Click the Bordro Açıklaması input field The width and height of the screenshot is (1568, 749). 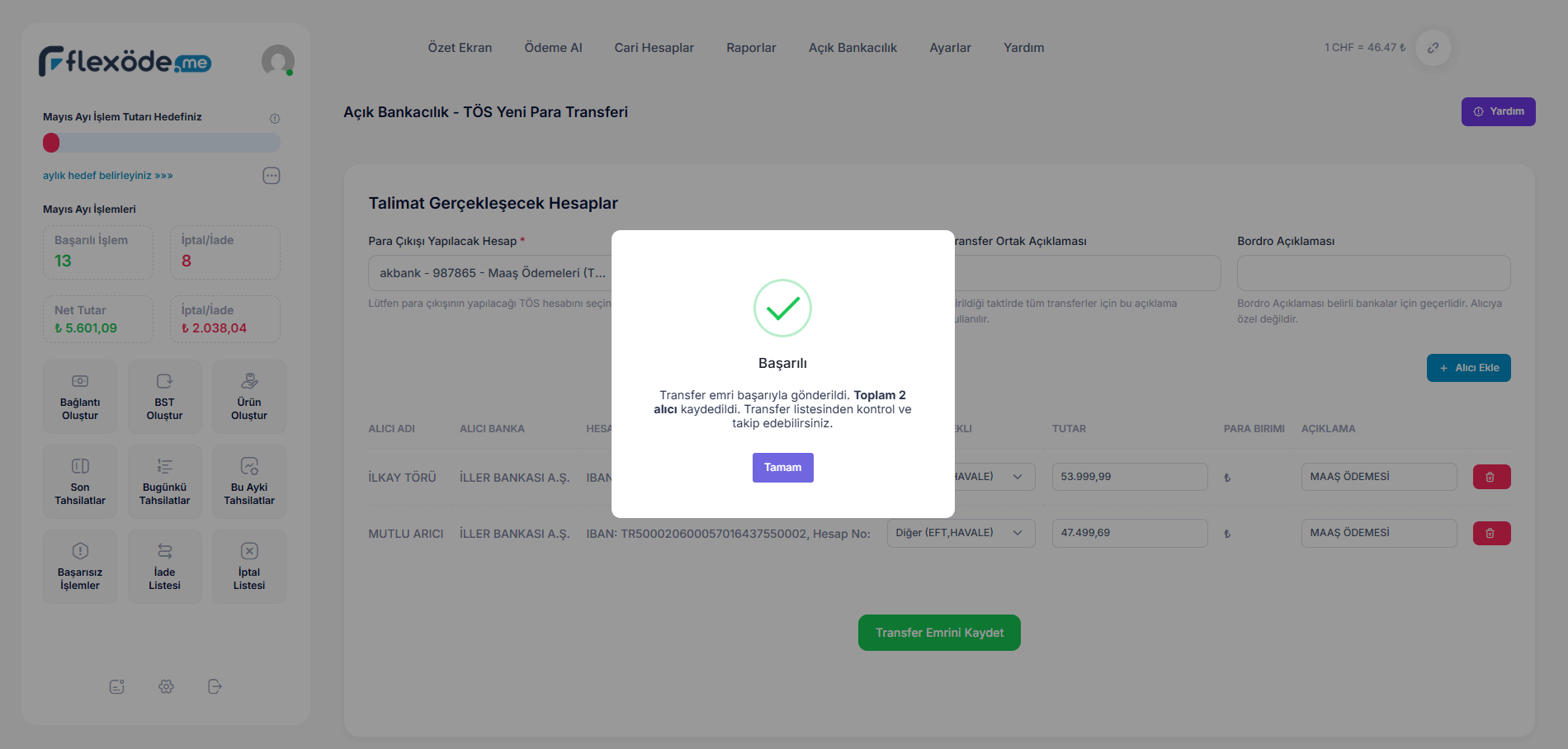1373,273
